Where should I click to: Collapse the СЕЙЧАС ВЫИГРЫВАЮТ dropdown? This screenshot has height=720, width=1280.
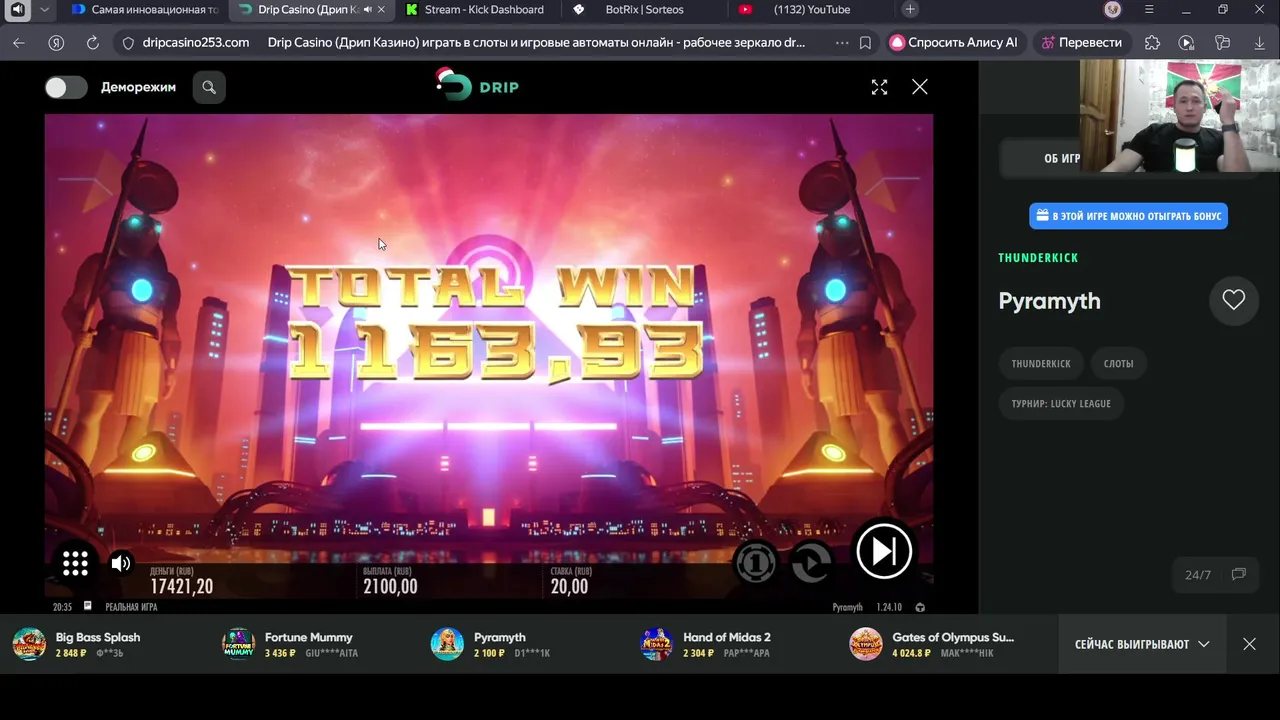[x=1142, y=644]
